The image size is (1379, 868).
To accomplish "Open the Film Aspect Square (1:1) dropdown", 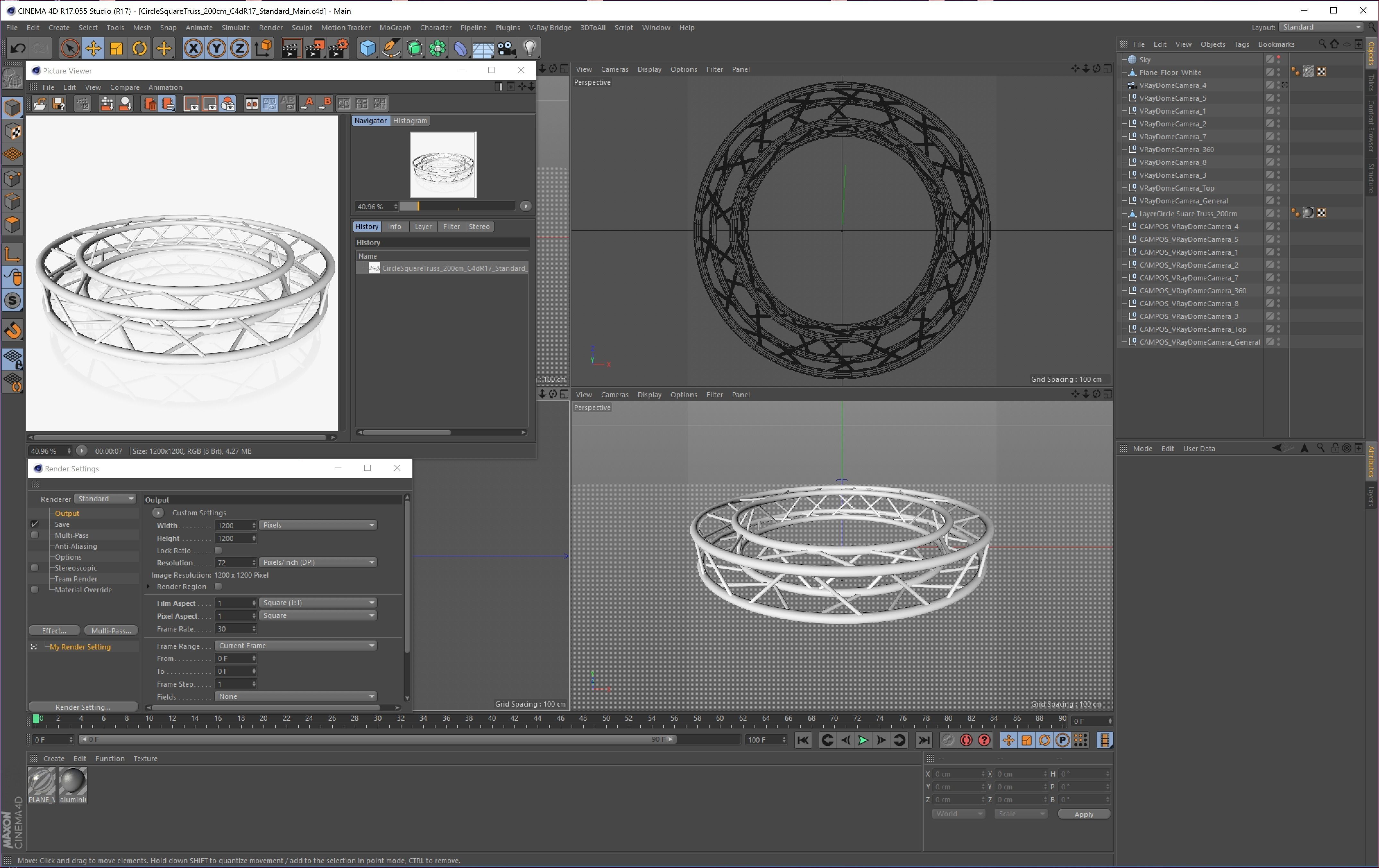I will pyautogui.click(x=318, y=602).
